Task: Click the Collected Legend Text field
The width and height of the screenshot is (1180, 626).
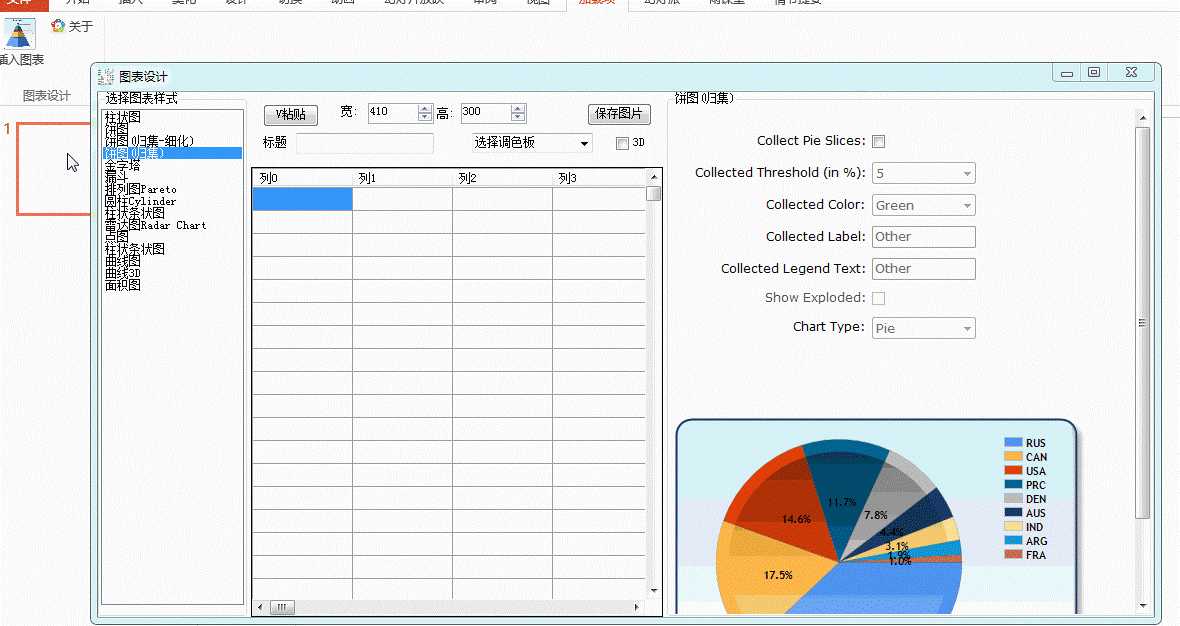Action: pyautogui.click(x=924, y=269)
